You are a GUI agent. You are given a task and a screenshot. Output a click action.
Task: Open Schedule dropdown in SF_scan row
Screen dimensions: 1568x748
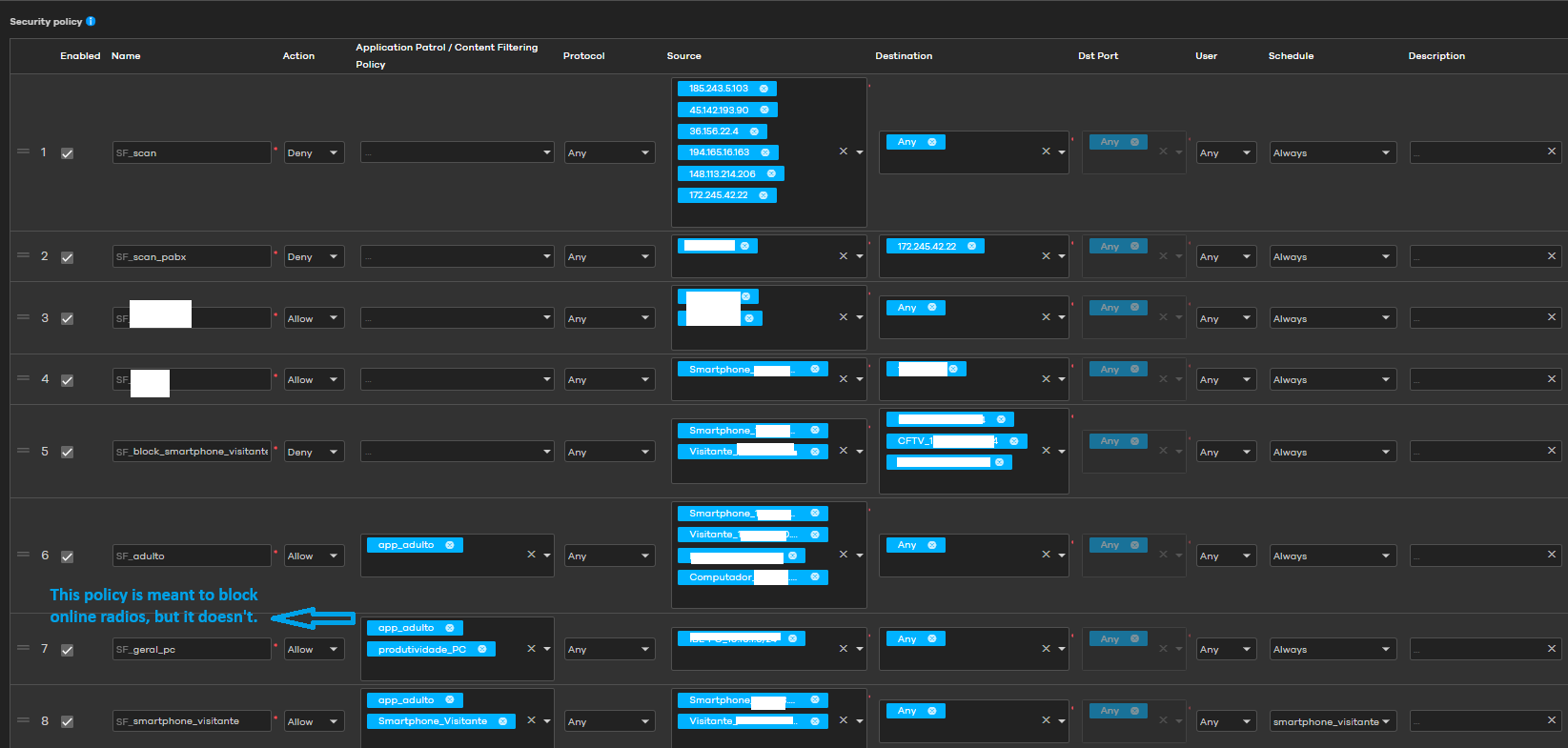coord(1333,152)
